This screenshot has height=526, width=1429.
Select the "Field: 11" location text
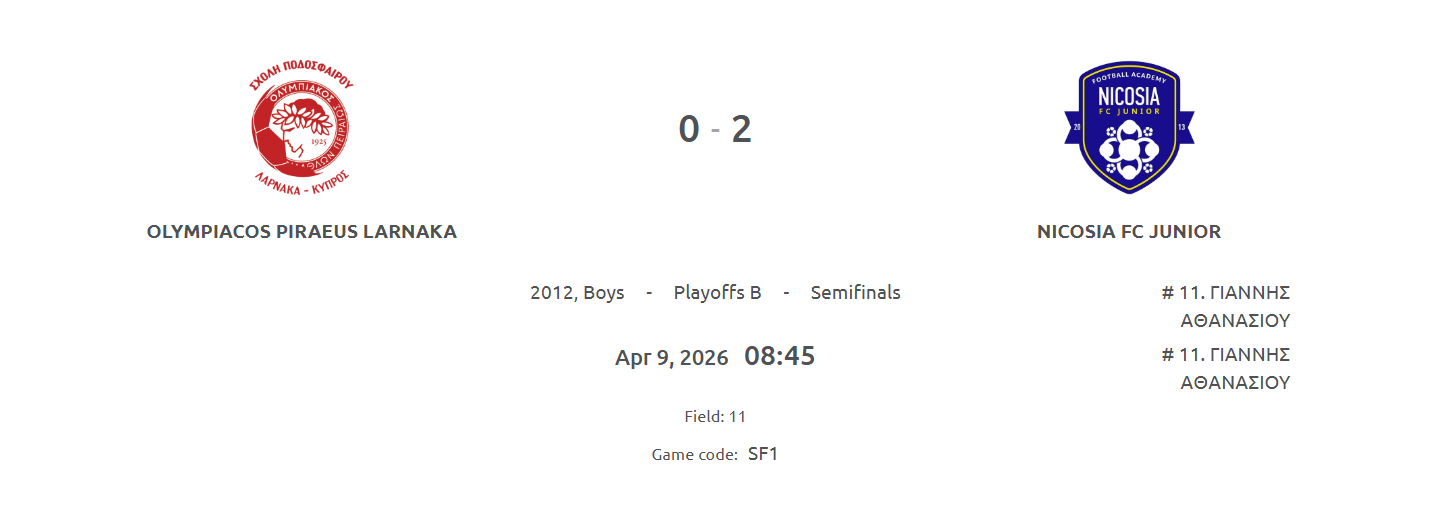click(715, 417)
